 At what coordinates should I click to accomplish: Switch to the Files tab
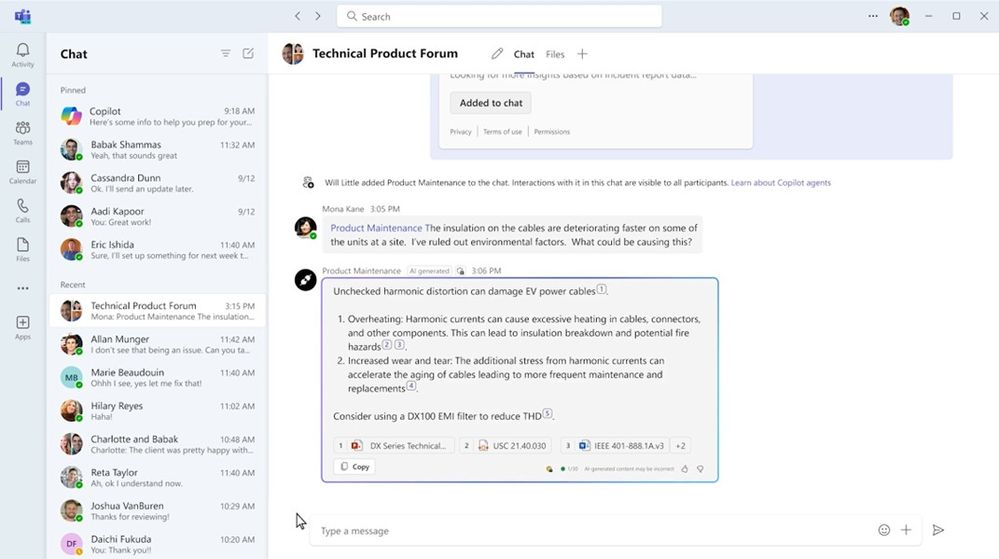555,54
